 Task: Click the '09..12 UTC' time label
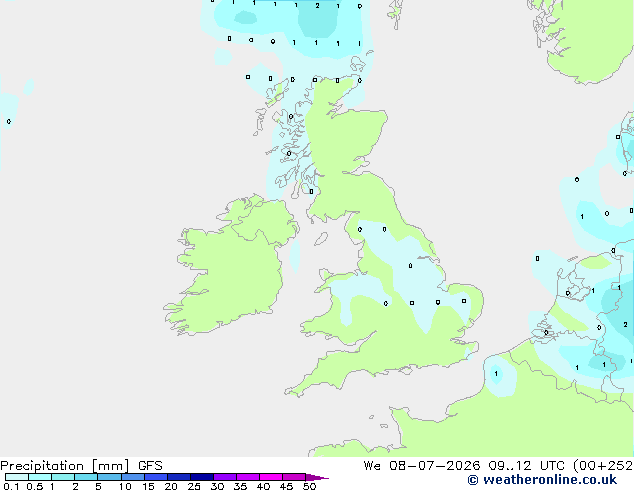[x=526, y=466]
